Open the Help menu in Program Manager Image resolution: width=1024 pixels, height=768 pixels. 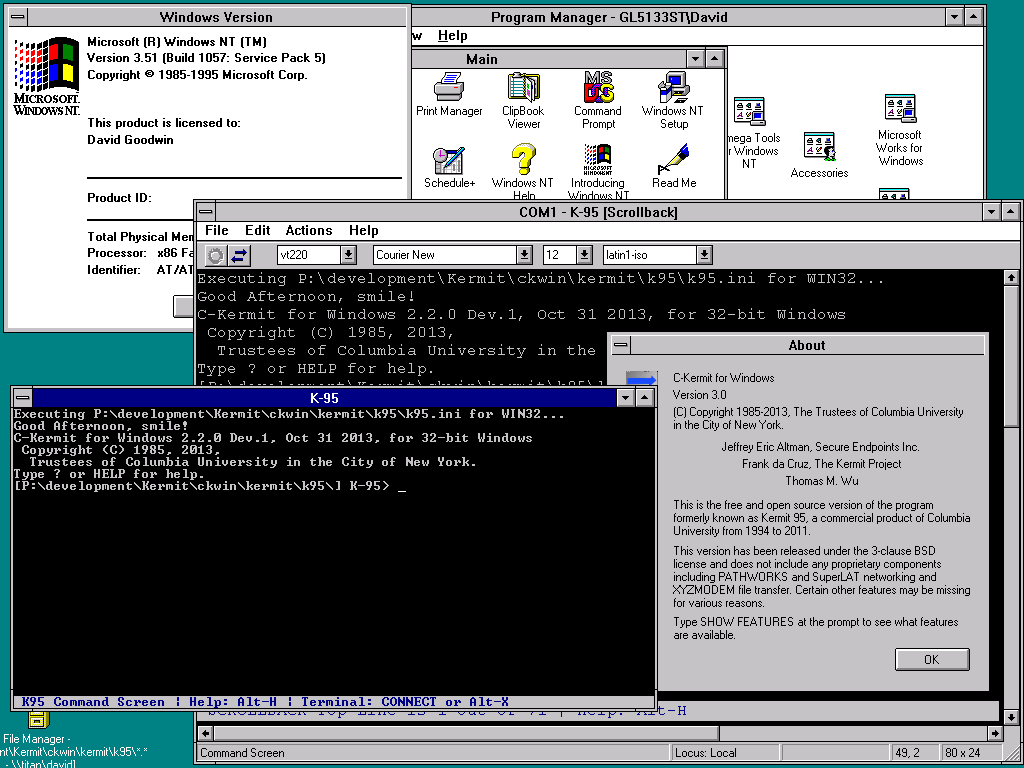point(453,35)
